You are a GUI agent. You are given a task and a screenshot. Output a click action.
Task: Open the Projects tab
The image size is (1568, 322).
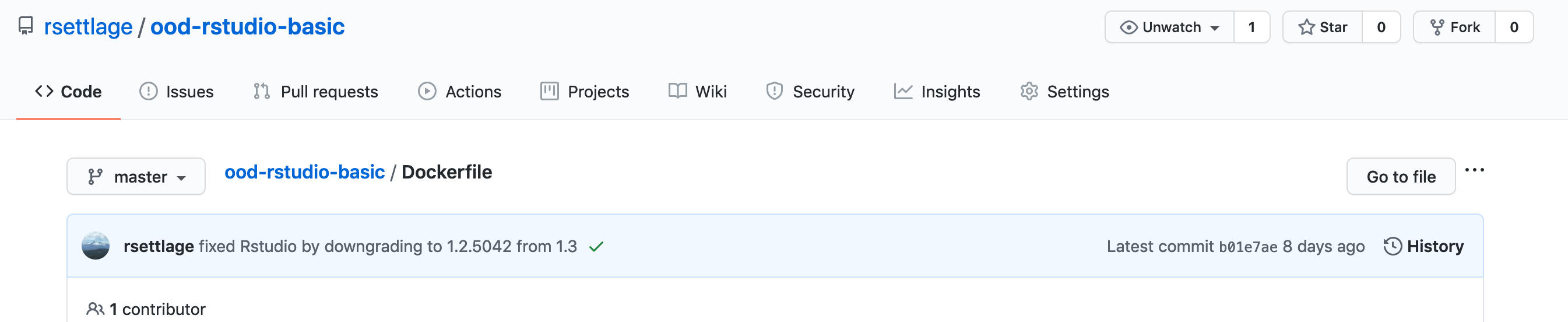point(584,92)
